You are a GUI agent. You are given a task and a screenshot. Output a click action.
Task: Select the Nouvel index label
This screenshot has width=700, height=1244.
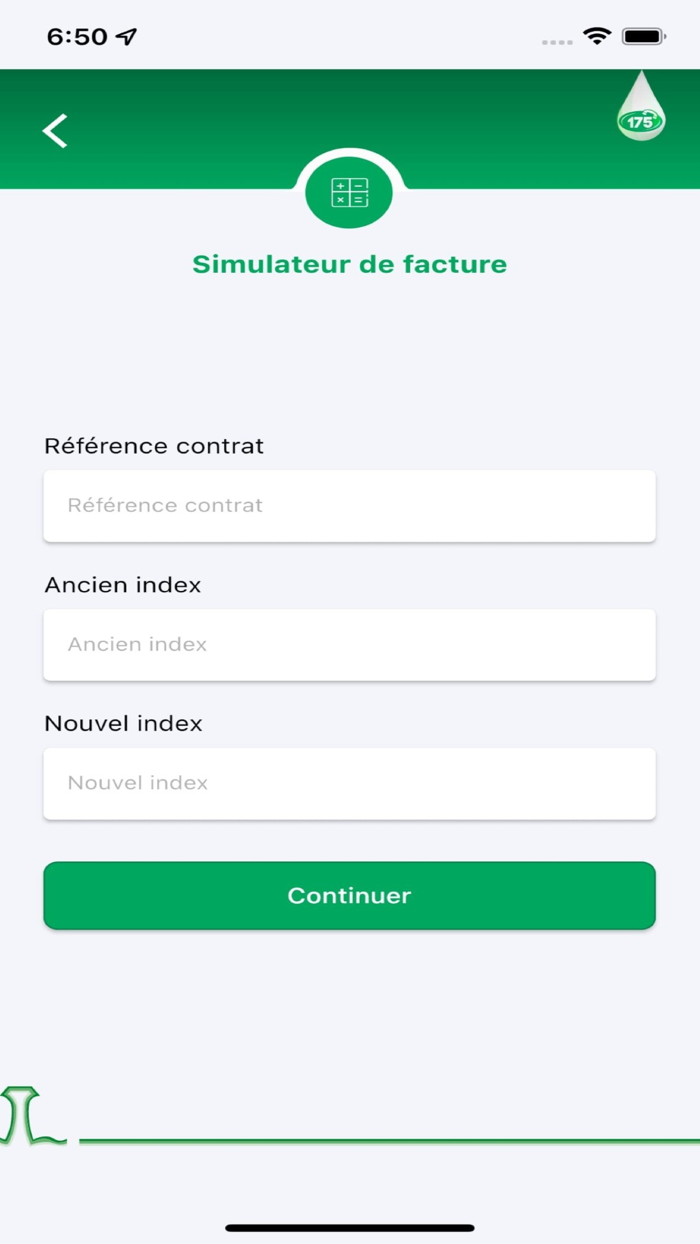123,723
